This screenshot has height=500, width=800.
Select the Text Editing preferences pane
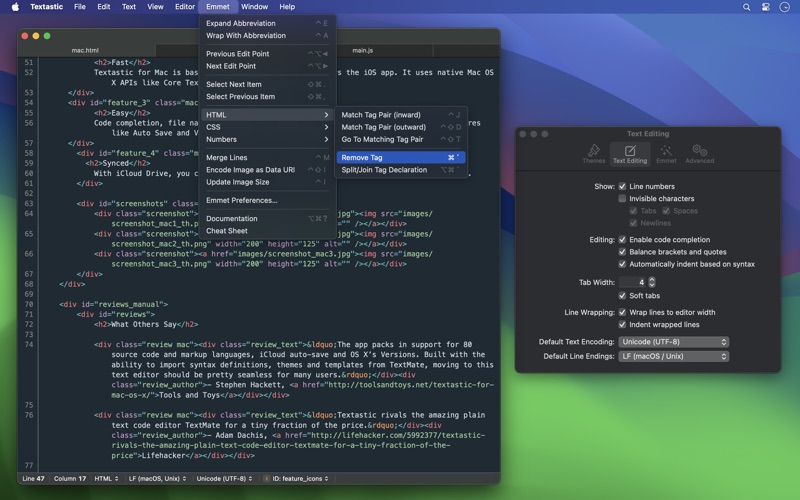point(630,154)
